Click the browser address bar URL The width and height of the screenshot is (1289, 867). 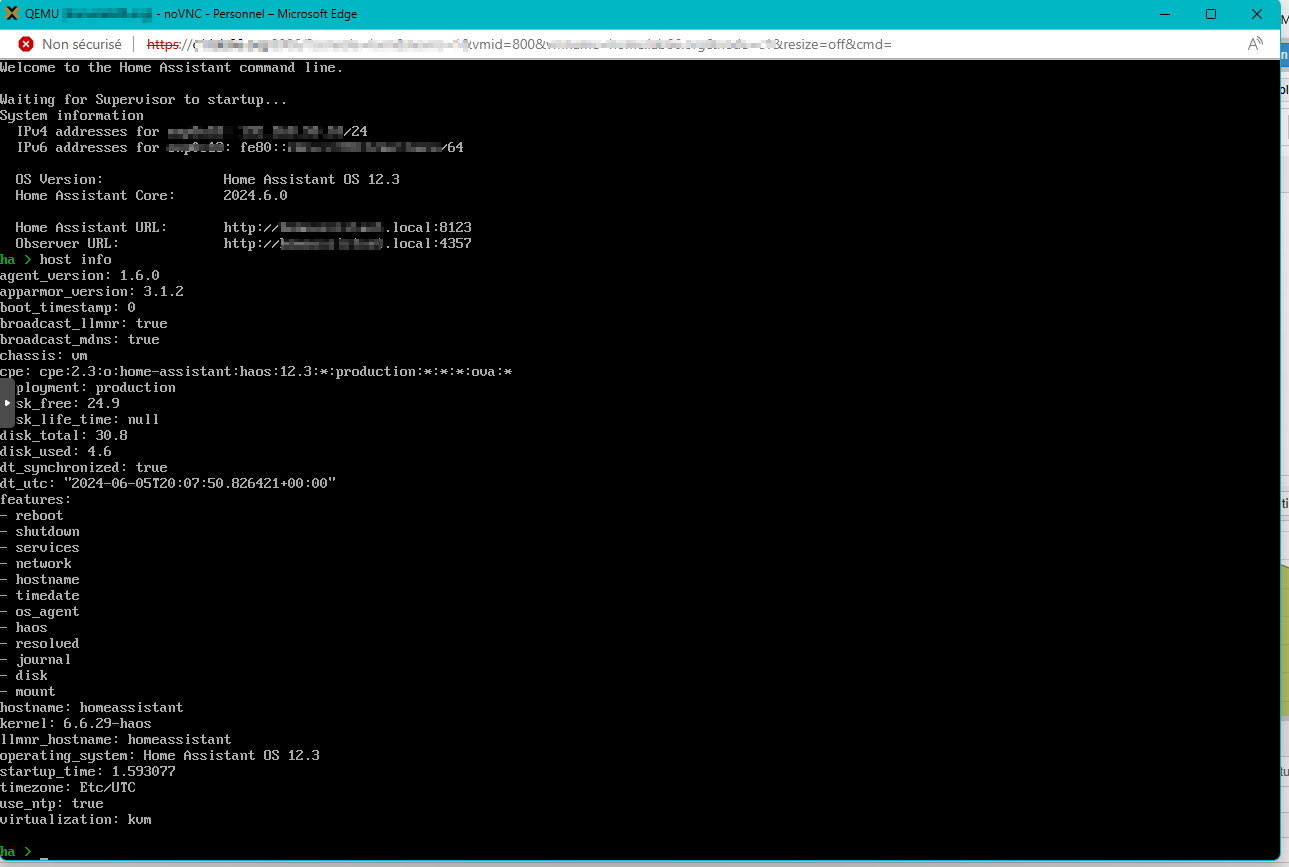click(519, 44)
